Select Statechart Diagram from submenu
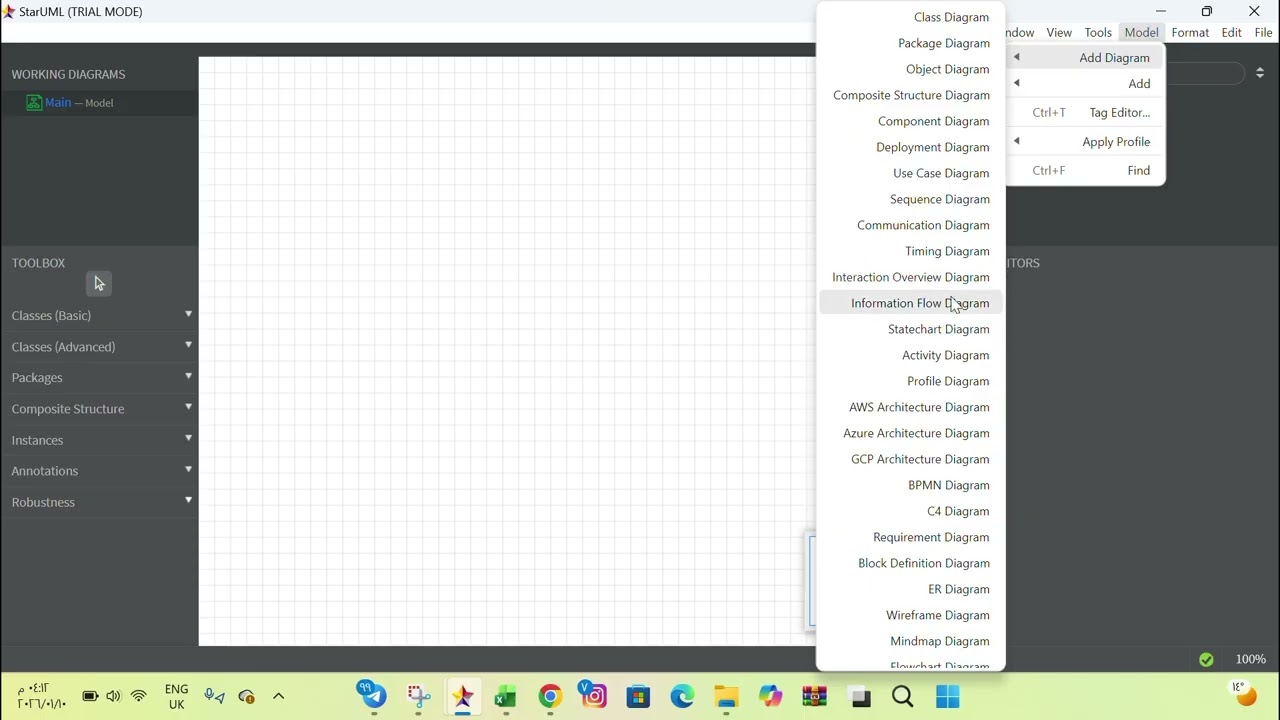This screenshot has width=1280, height=720. pyautogui.click(x=911, y=329)
